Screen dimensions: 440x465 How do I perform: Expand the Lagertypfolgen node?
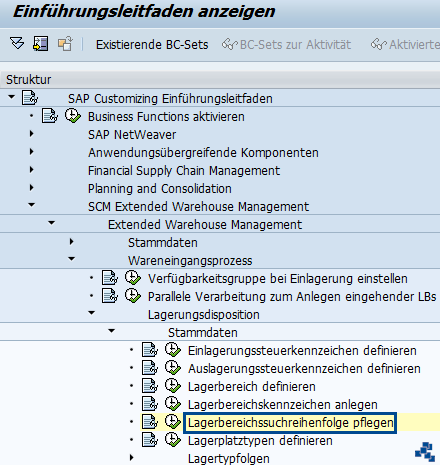click(x=131, y=458)
